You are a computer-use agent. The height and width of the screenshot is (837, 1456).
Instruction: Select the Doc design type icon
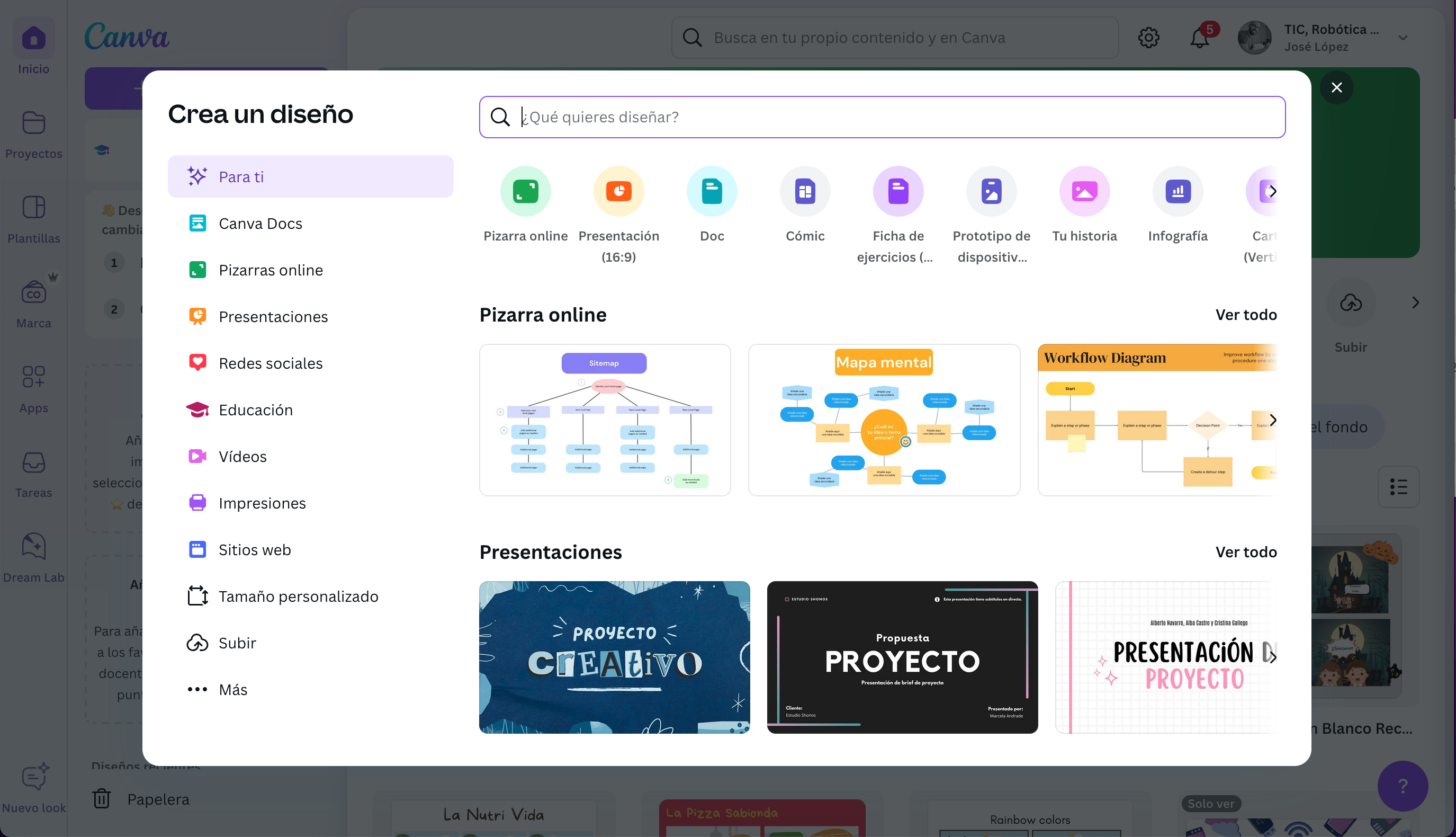tap(712, 191)
